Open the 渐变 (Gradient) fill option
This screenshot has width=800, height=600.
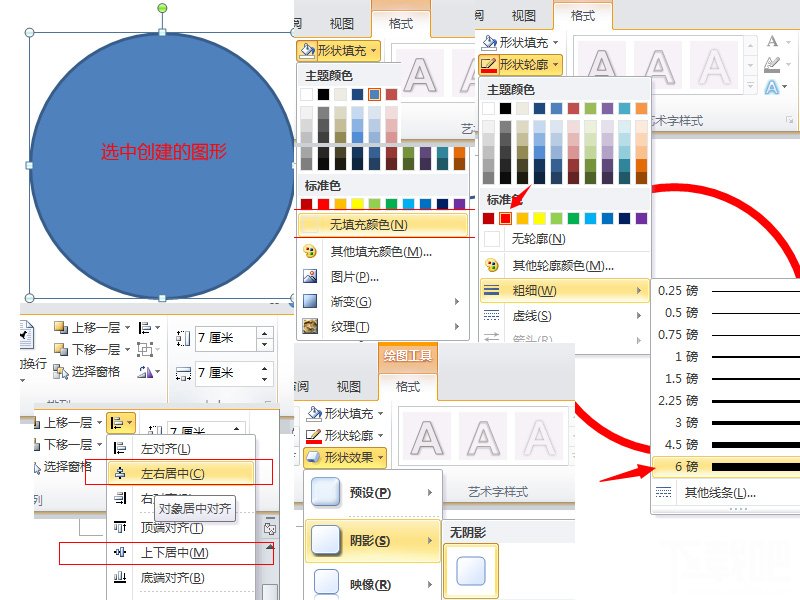[x=307, y=300]
